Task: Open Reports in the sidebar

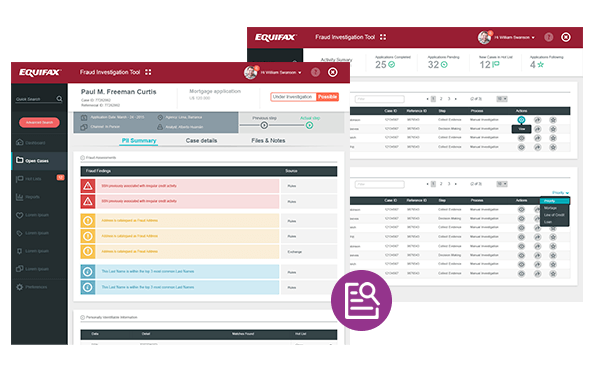Action: tap(28, 197)
